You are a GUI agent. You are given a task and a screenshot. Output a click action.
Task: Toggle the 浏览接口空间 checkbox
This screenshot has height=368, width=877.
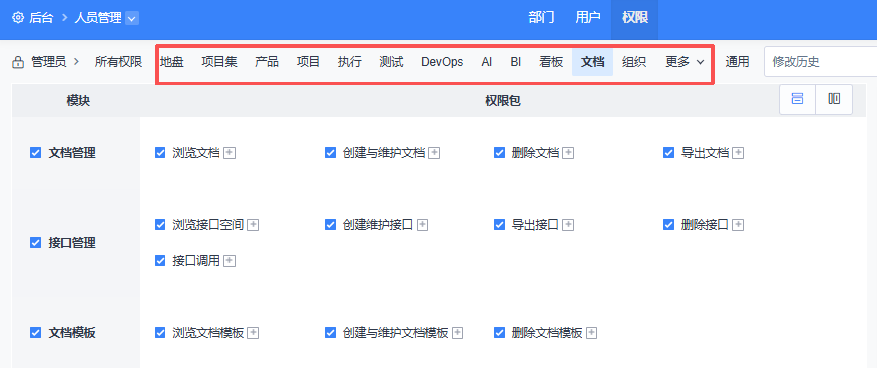pos(160,225)
